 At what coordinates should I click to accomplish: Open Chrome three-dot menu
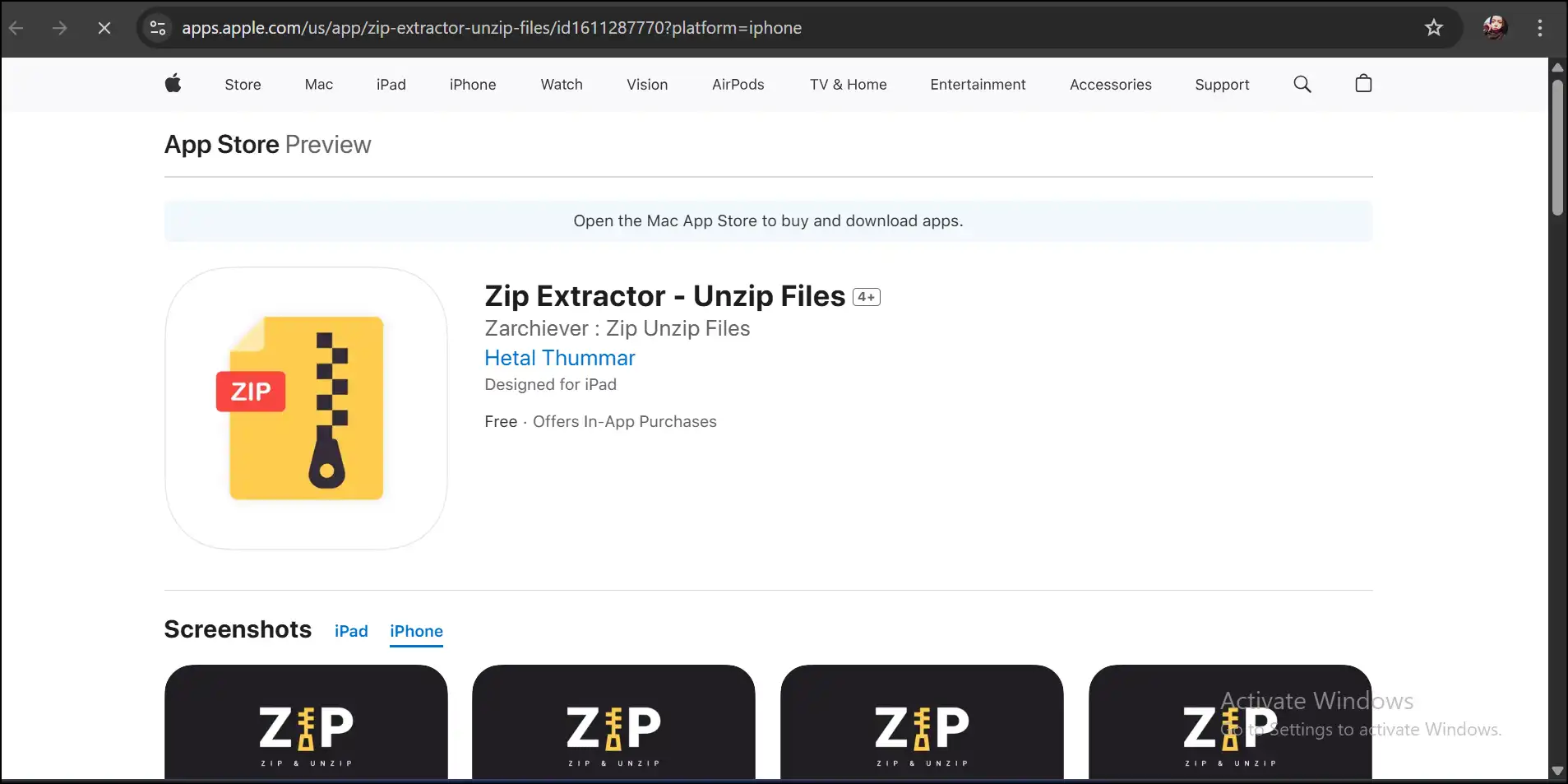1540,28
